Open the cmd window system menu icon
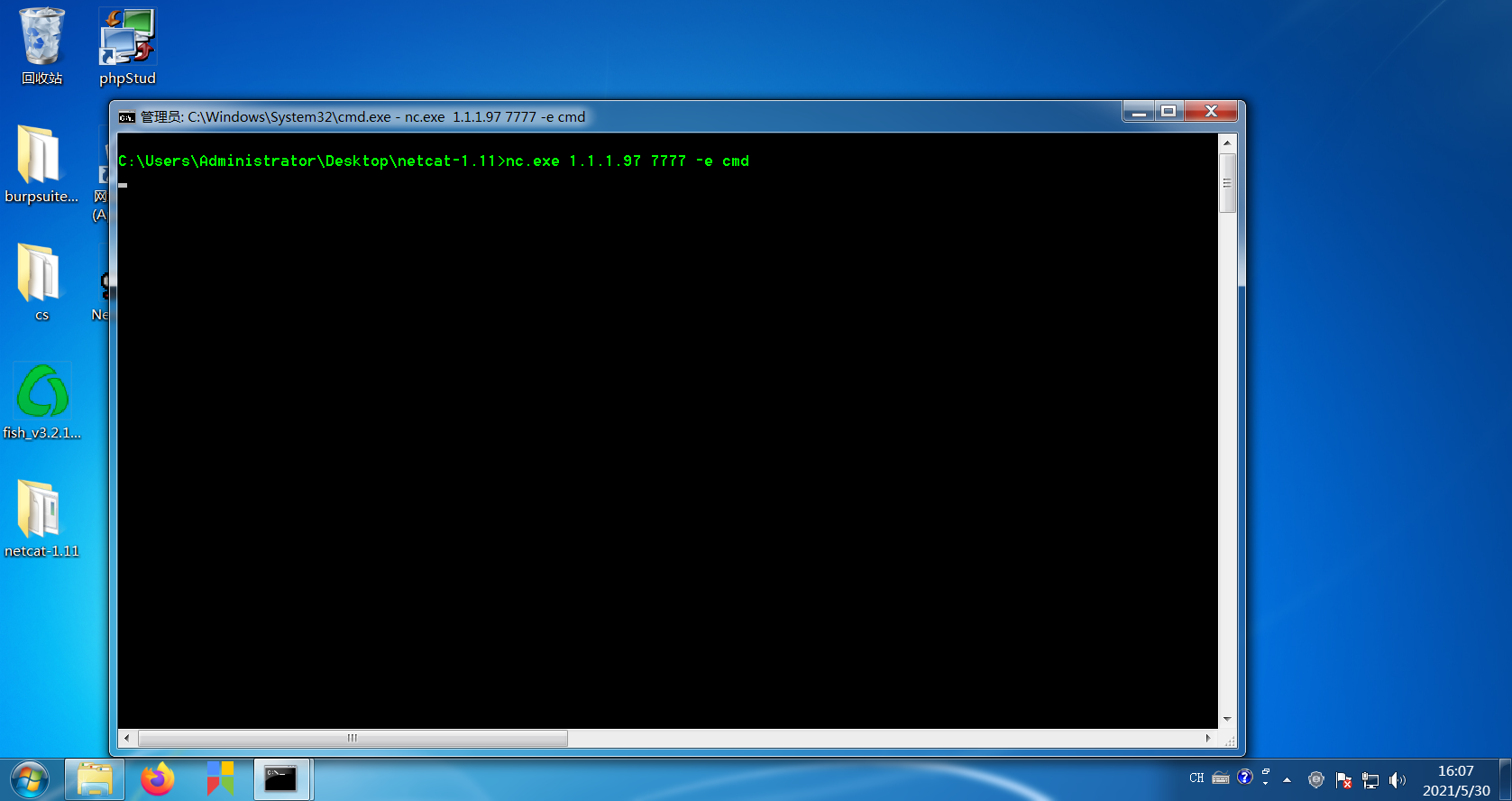1512x801 pixels. point(127,116)
